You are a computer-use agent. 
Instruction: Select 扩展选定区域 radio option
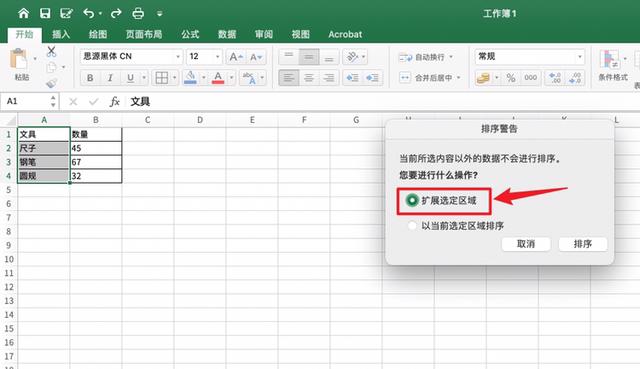(x=412, y=200)
